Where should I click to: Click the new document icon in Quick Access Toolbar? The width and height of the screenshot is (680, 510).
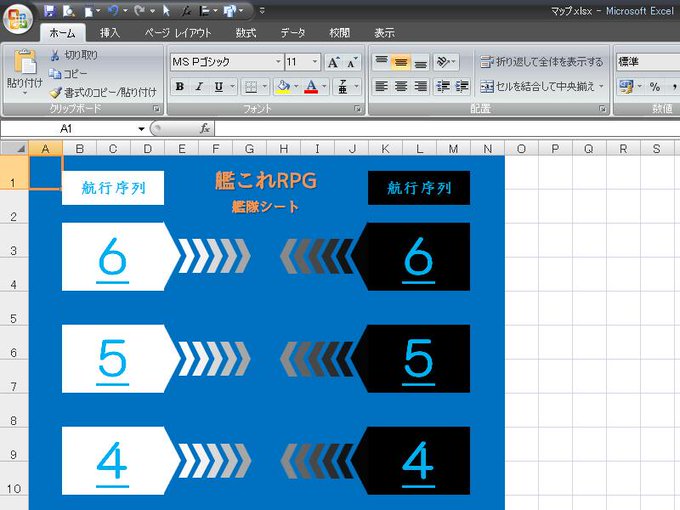pyautogui.click(x=89, y=11)
